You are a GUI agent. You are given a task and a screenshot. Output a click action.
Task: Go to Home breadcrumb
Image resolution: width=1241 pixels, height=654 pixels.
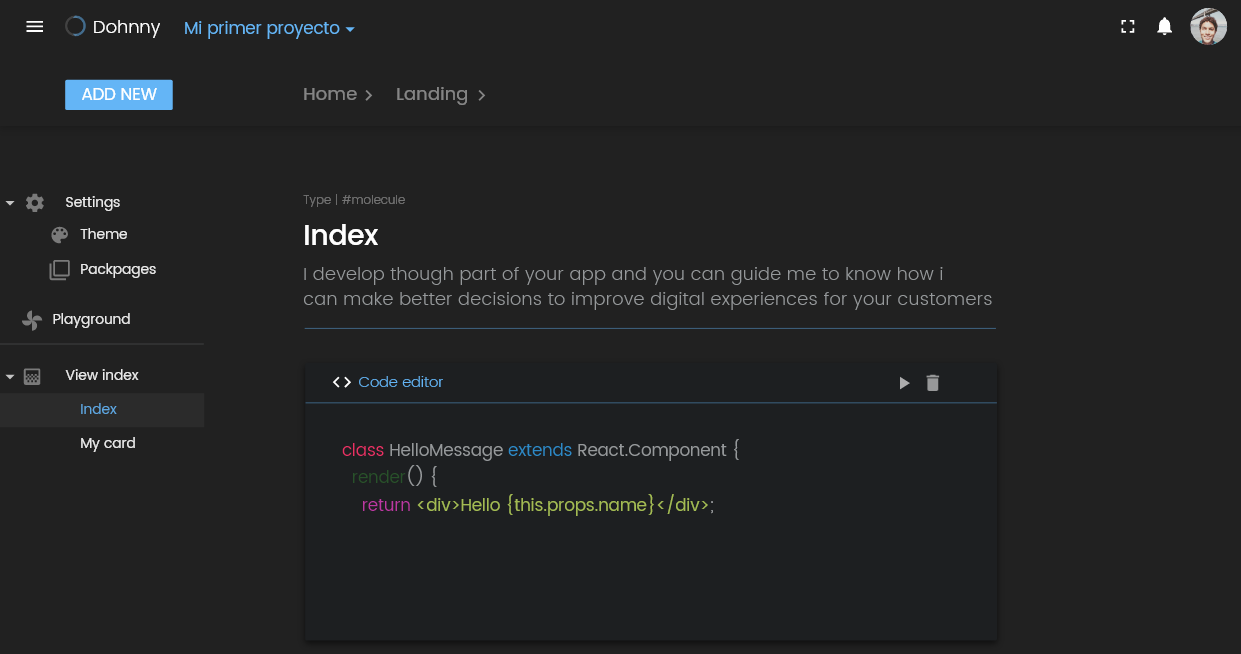pos(330,94)
